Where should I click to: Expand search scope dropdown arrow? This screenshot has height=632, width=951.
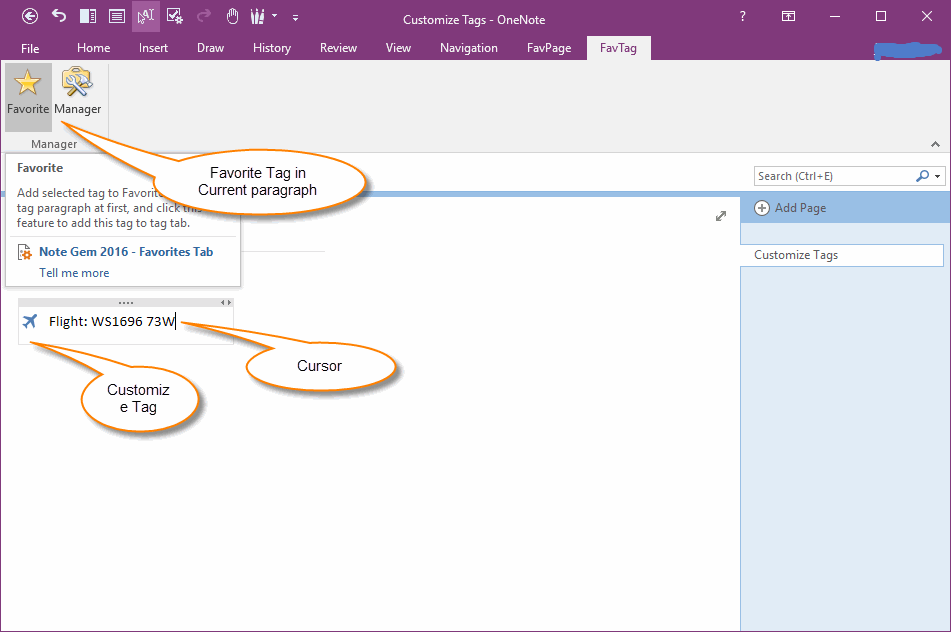coord(938,176)
